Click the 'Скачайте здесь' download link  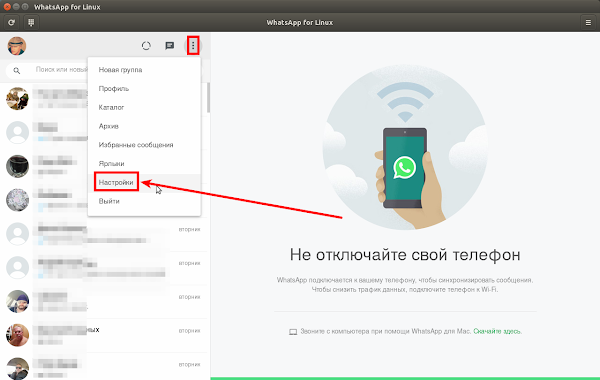(x=497, y=331)
